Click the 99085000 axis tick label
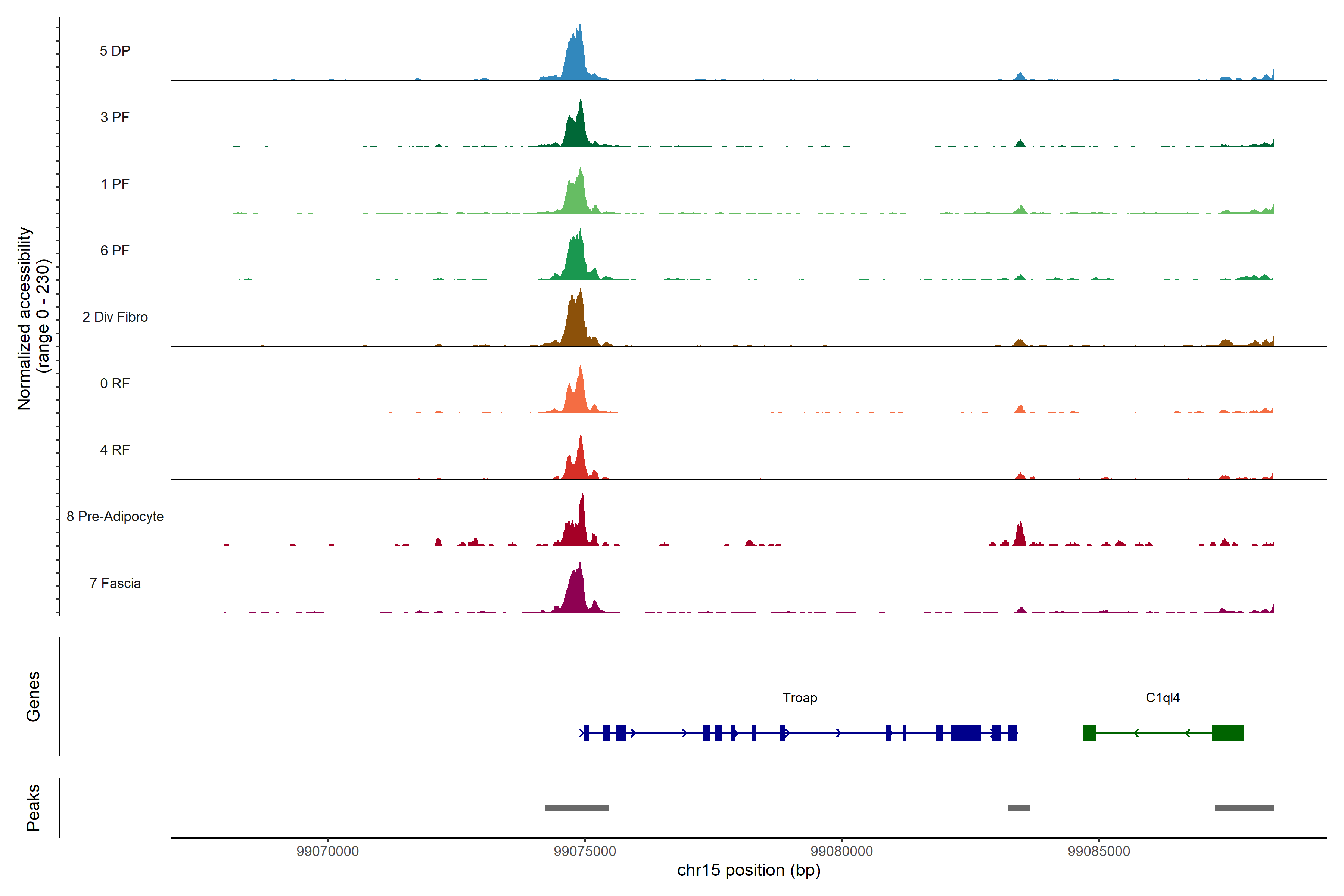The image size is (1344, 896). pos(1099,852)
